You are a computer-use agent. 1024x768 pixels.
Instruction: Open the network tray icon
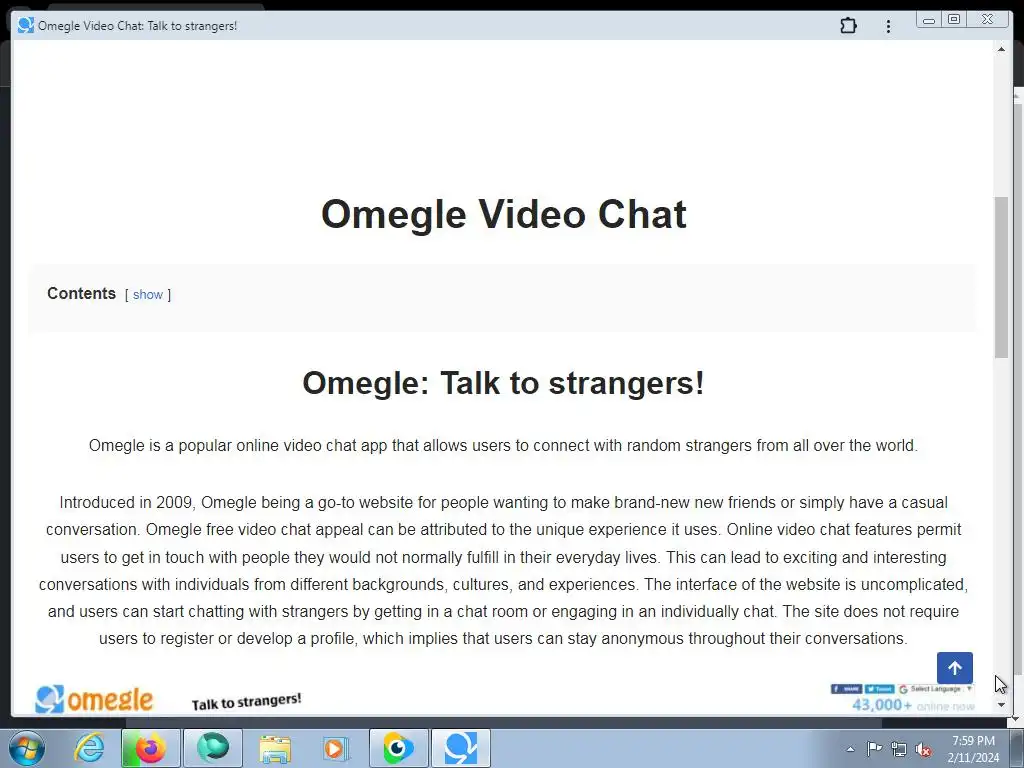click(899, 749)
